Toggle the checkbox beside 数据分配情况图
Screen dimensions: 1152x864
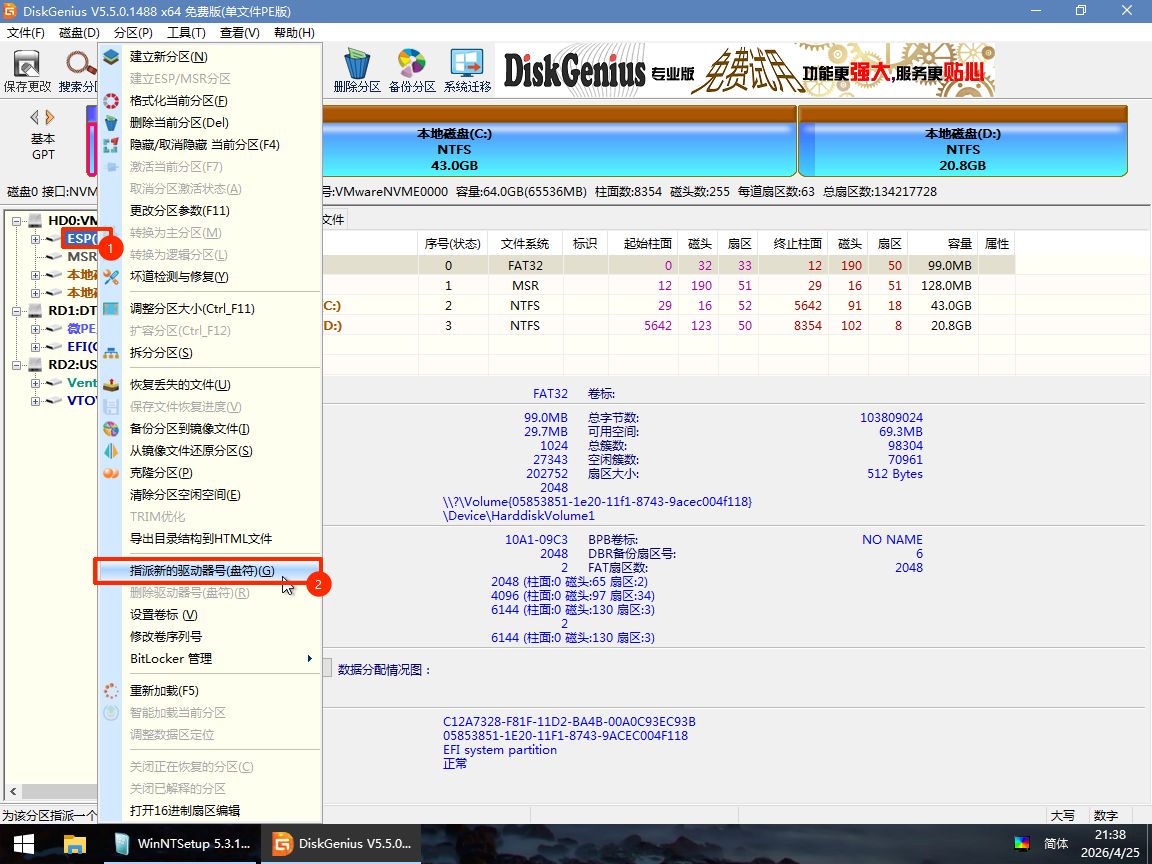[x=326, y=667]
